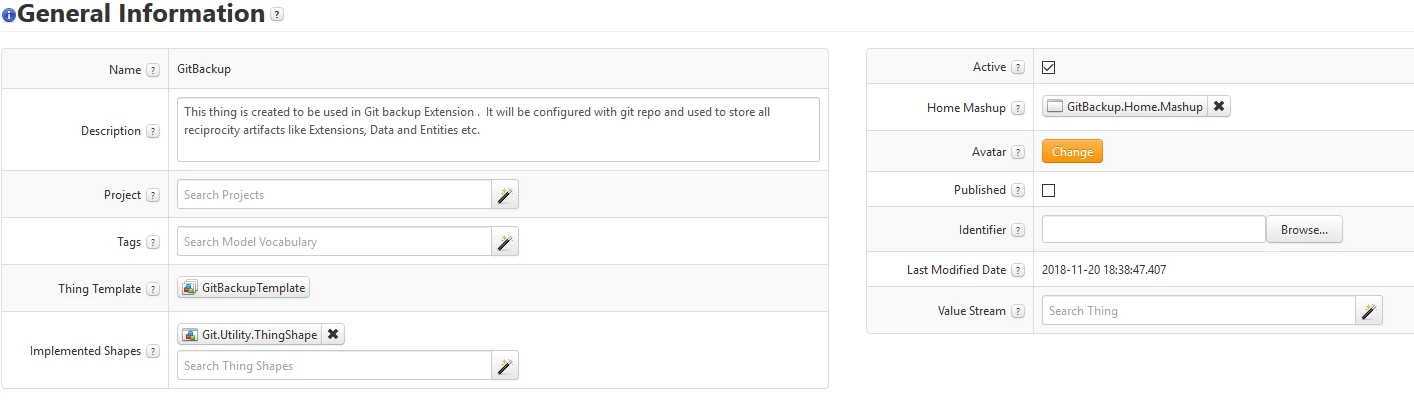This screenshot has width=1414, height=402.
Task: Remove the Git.Utility.ThingShape implemented shape
Action: (333, 335)
